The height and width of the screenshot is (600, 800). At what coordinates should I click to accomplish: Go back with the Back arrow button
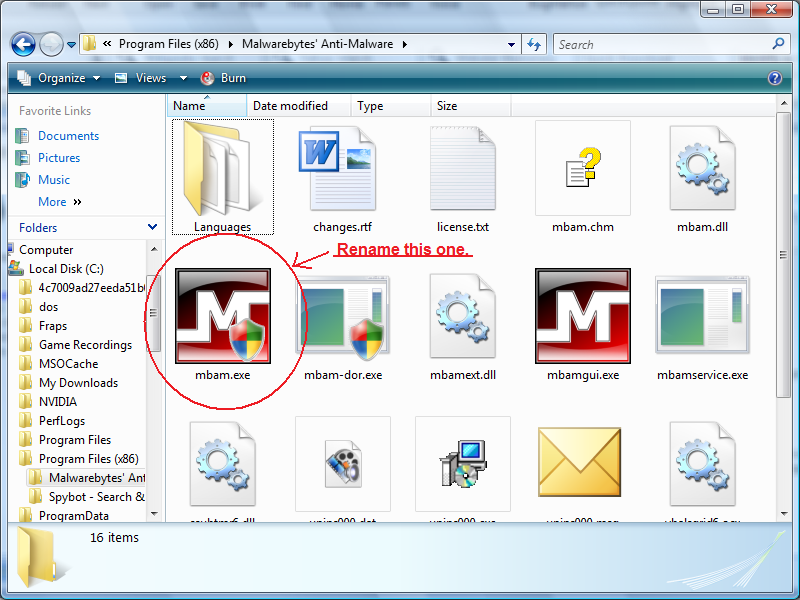(x=23, y=44)
